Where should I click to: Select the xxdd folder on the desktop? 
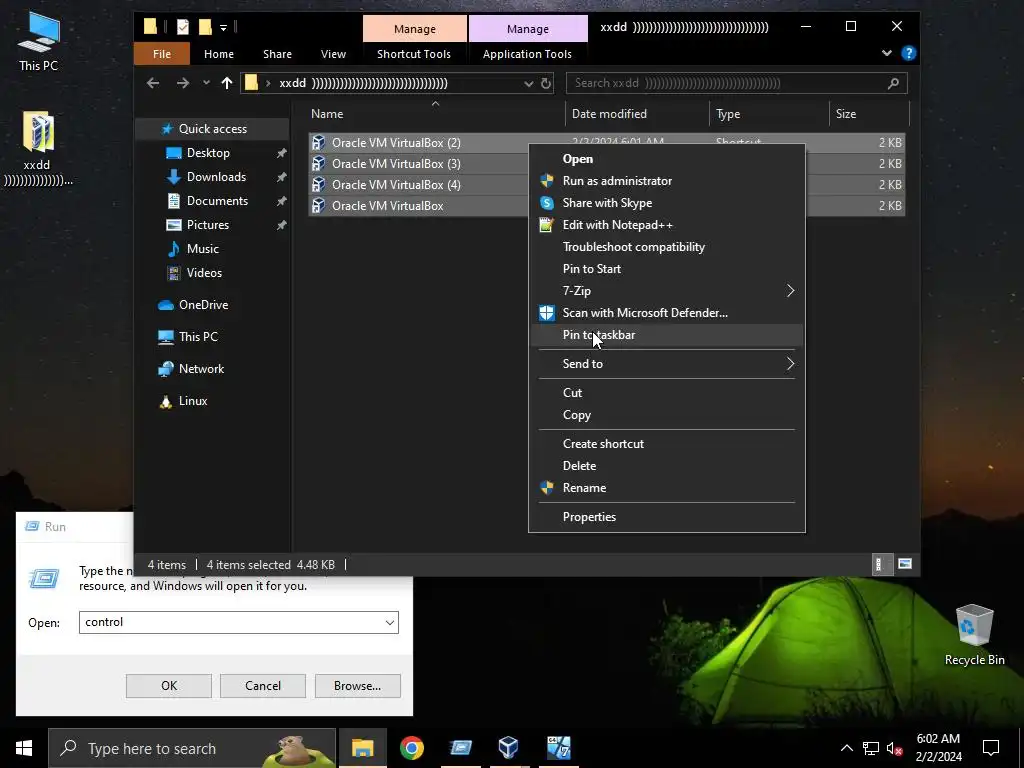click(x=37, y=149)
